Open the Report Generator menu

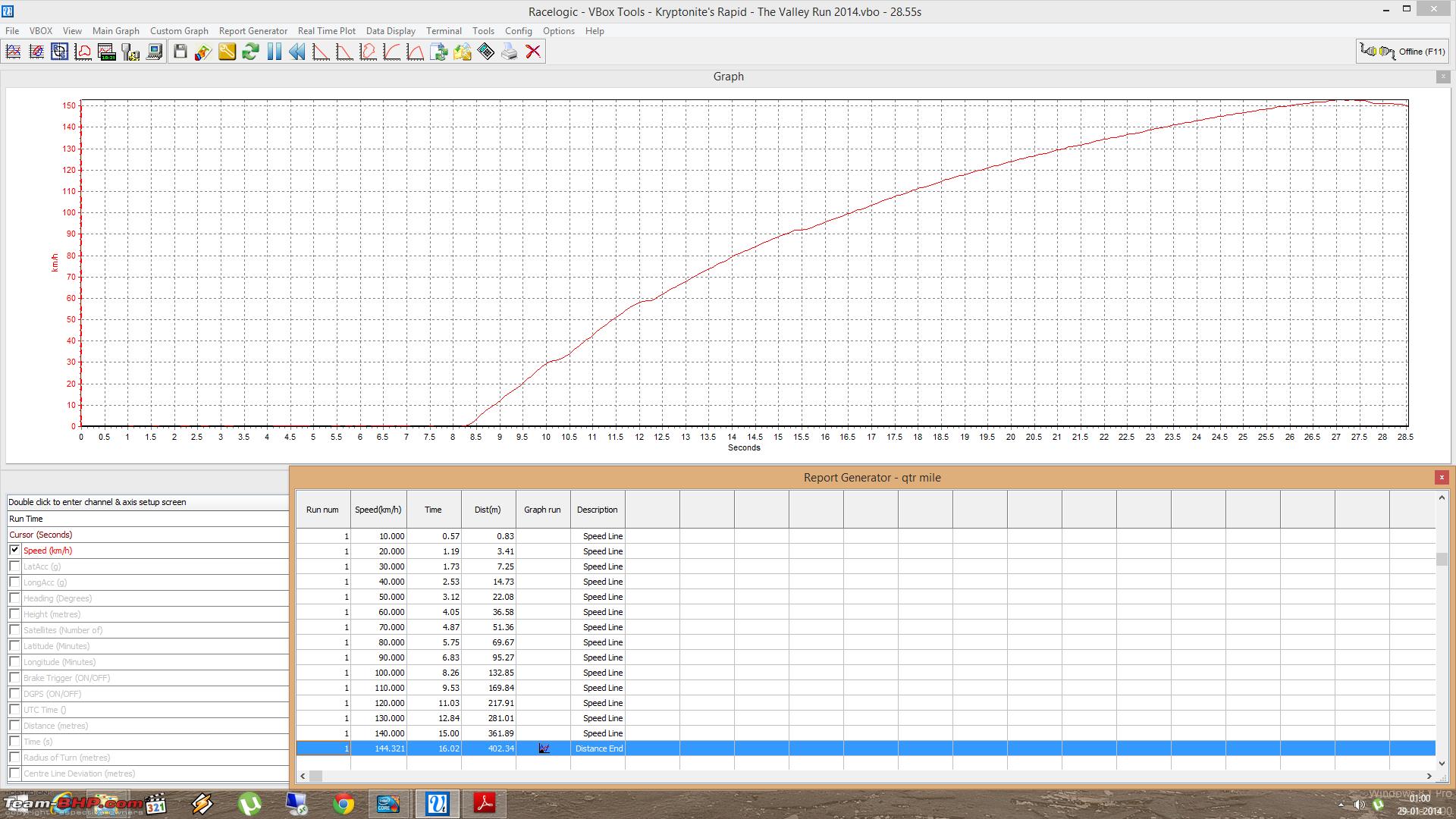[x=253, y=31]
